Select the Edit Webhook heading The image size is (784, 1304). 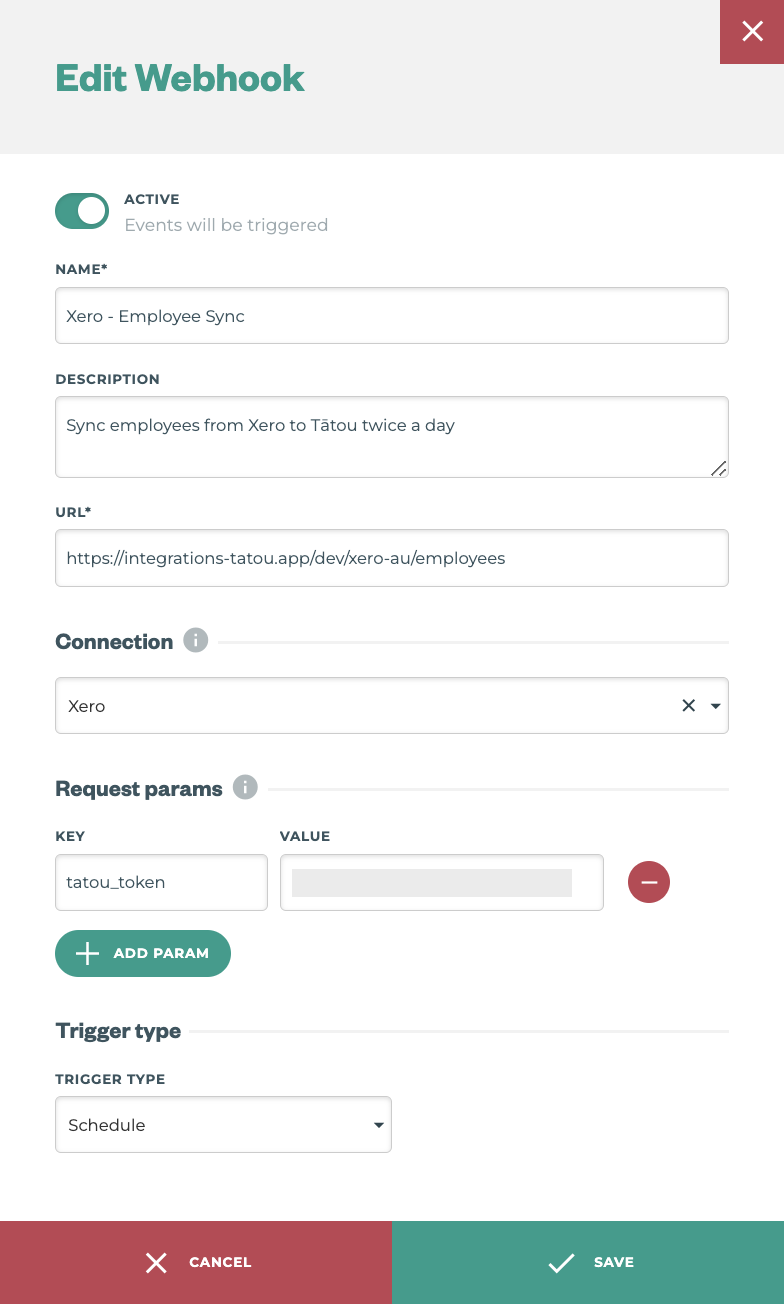(180, 78)
